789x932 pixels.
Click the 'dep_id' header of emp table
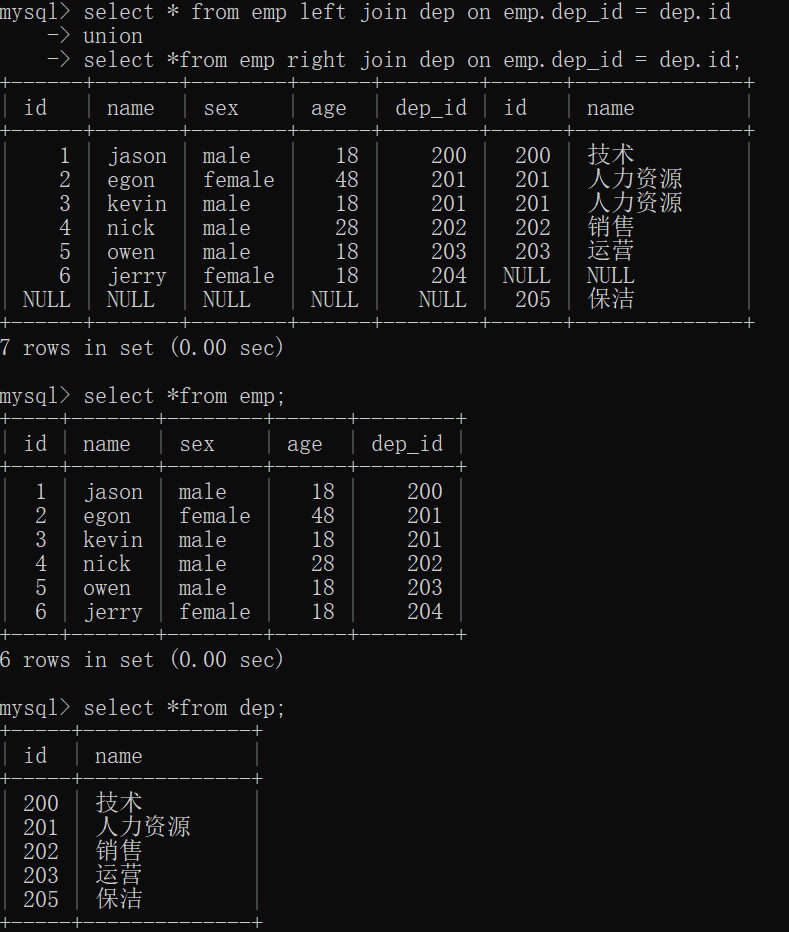pyautogui.click(x=407, y=444)
